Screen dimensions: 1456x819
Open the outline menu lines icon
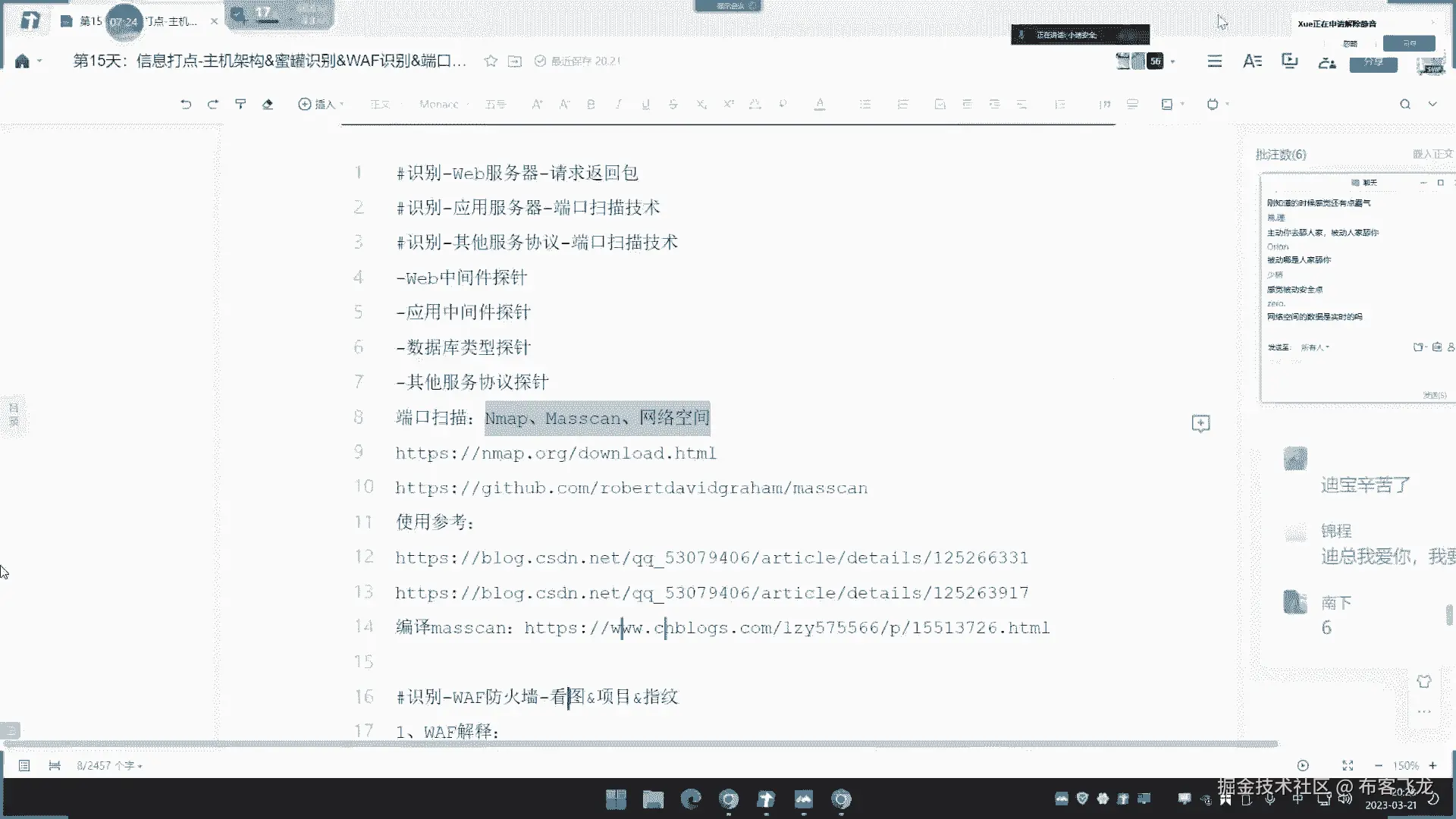(1215, 61)
